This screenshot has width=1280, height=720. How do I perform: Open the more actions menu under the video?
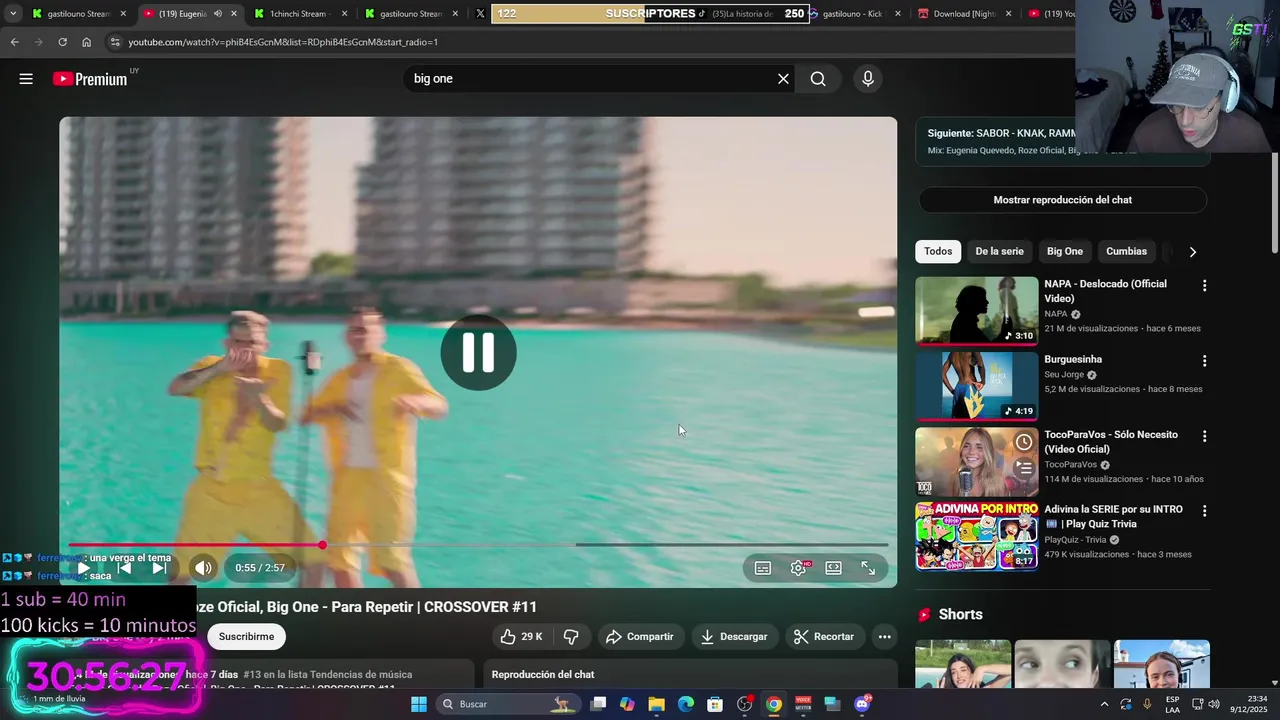click(x=884, y=636)
